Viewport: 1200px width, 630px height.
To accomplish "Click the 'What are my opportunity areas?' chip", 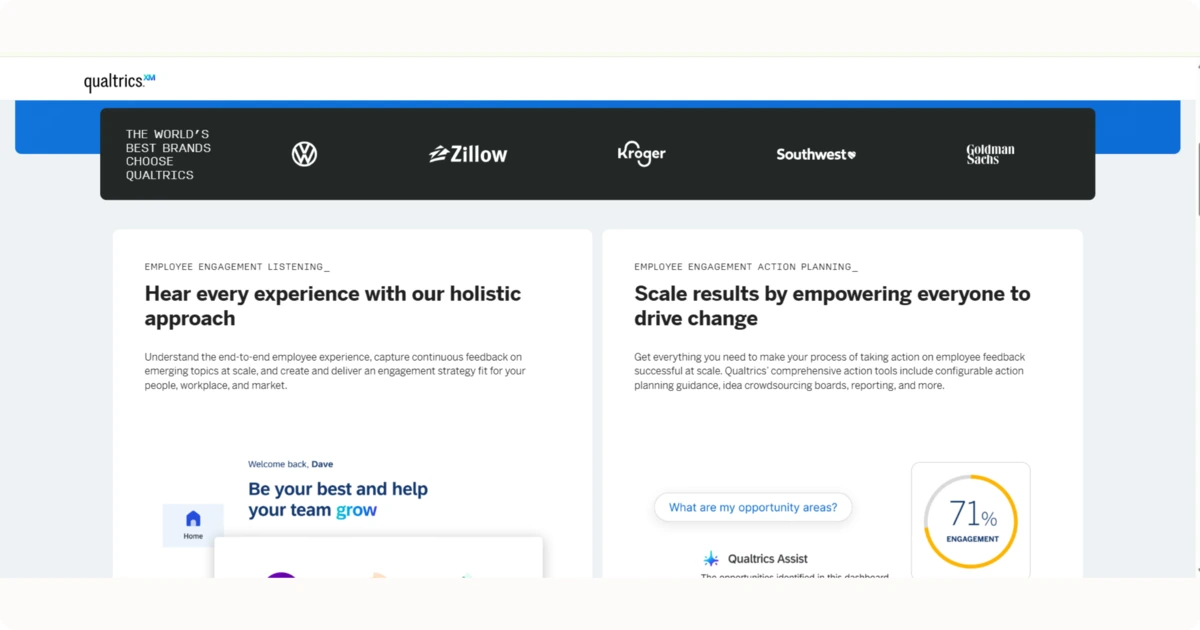I will pyautogui.click(x=752, y=507).
